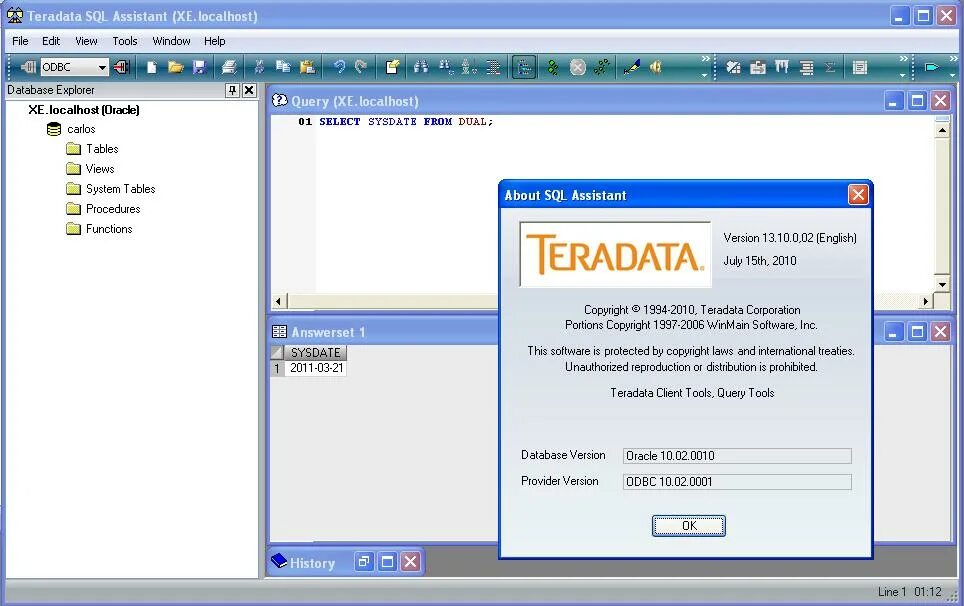Click the SELECT SYSDATE query line
This screenshot has height=606, width=964.
406,122
